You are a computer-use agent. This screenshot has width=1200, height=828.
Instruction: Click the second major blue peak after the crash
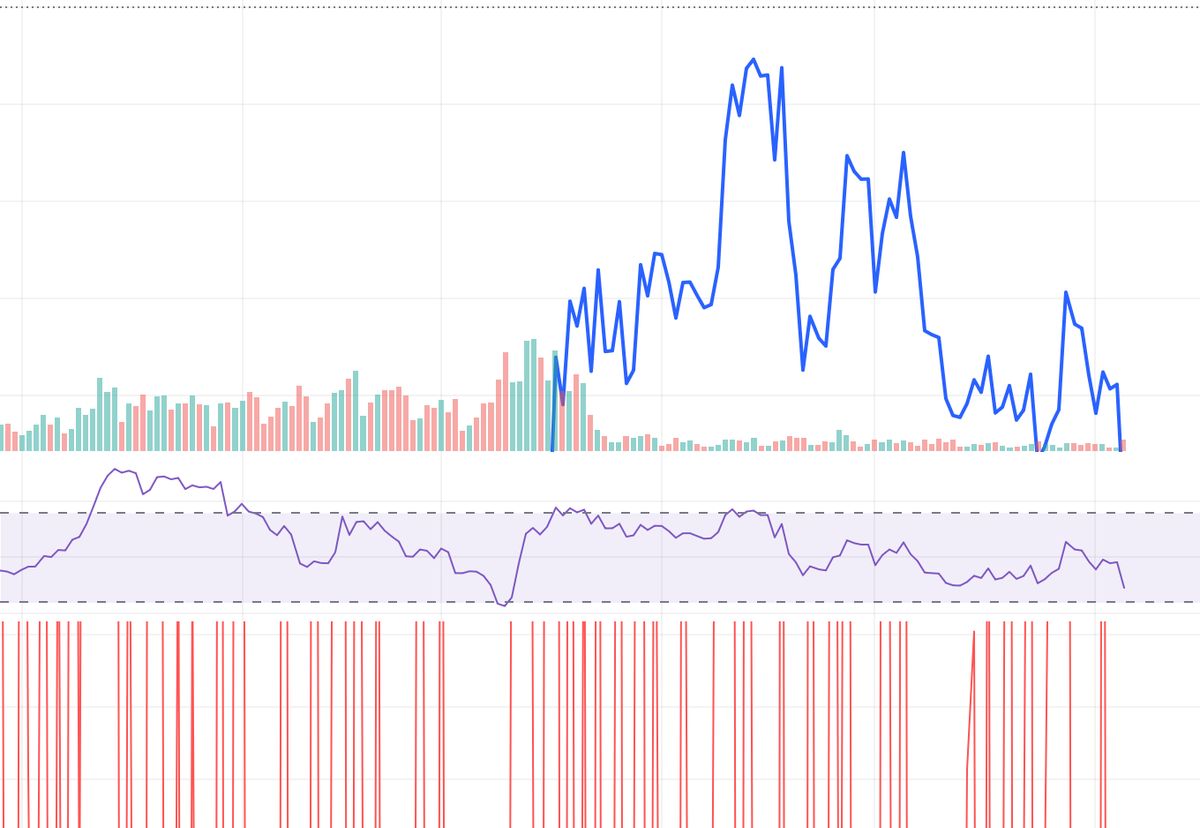pos(903,153)
